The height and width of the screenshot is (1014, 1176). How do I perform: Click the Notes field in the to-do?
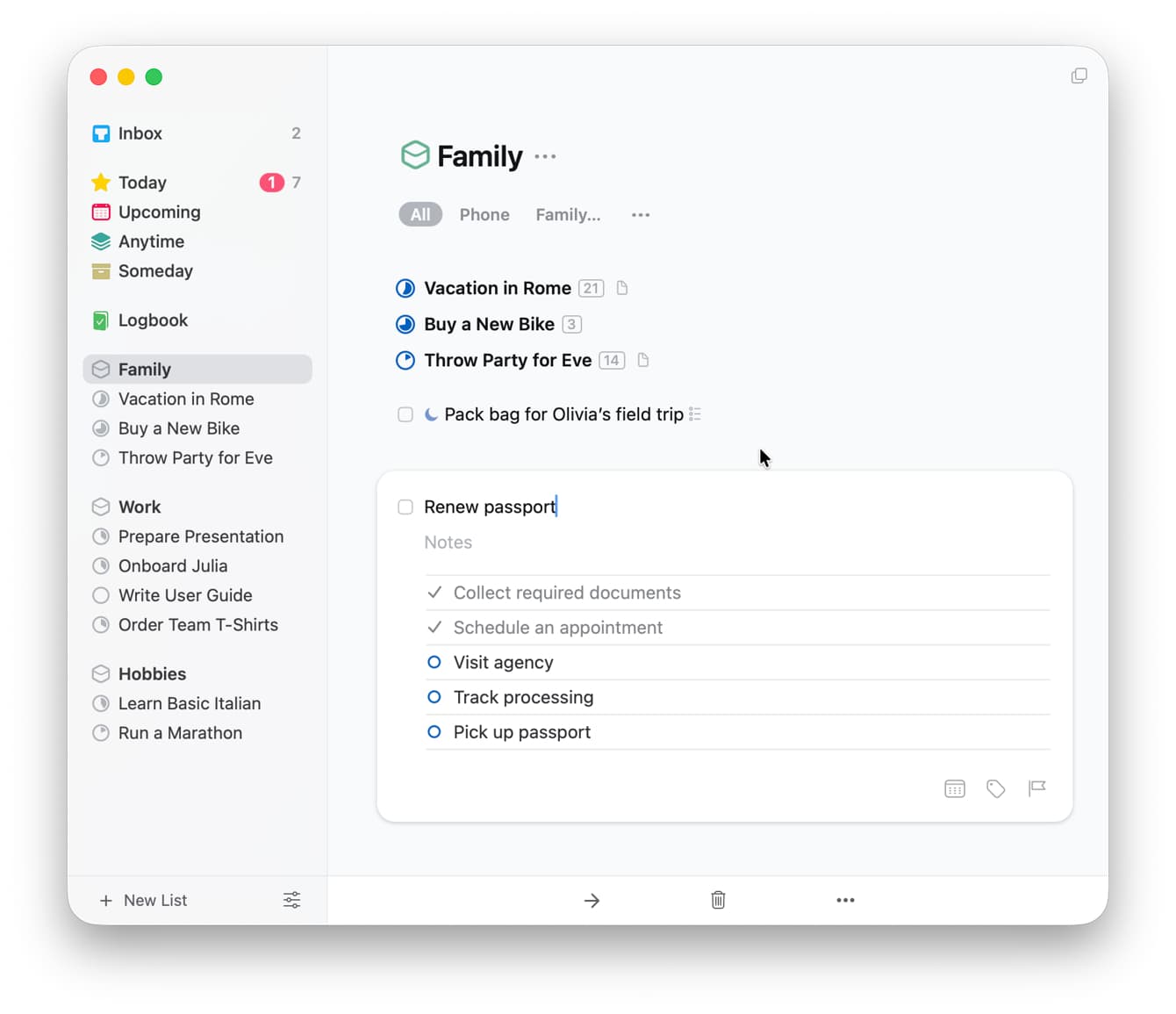click(x=448, y=543)
